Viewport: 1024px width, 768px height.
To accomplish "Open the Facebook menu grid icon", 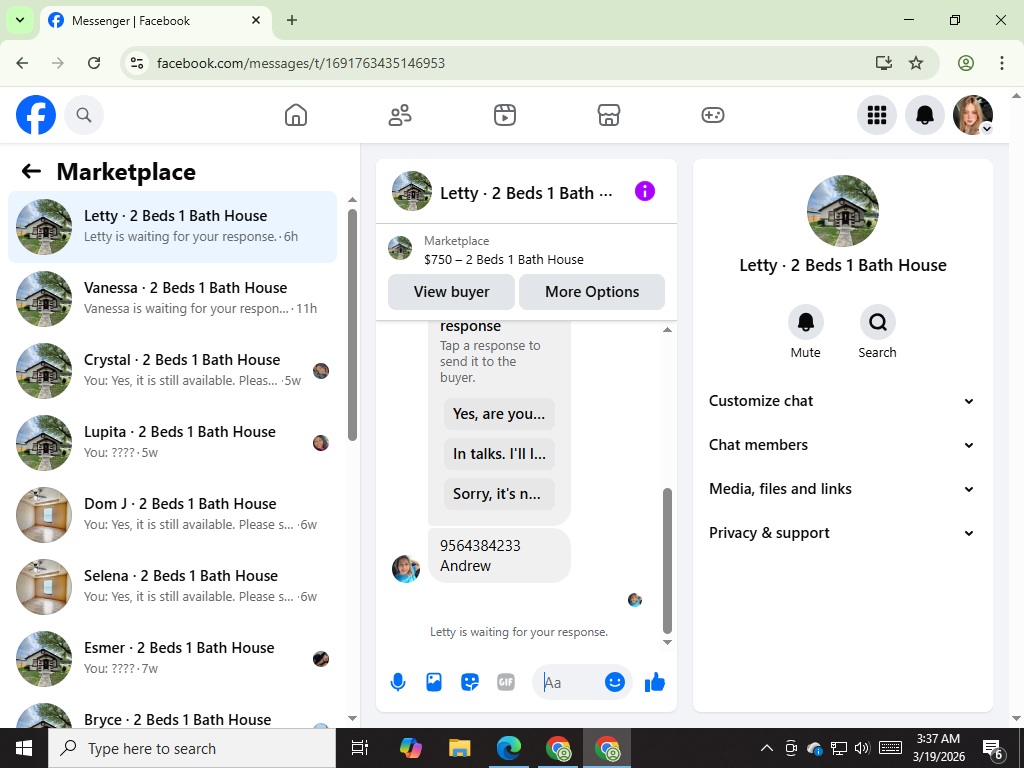I will pos(876,116).
